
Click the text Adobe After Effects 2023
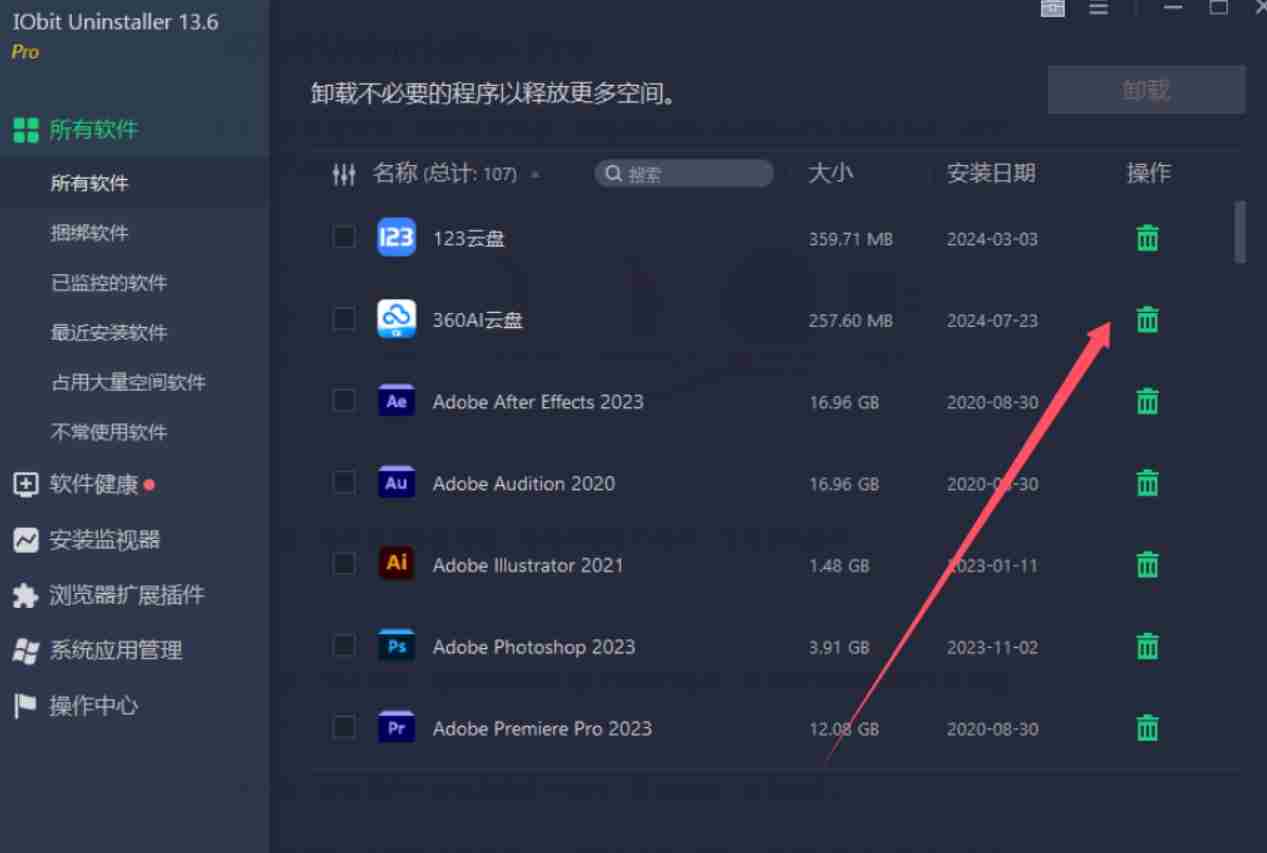pyautogui.click(x=538, y=402)
